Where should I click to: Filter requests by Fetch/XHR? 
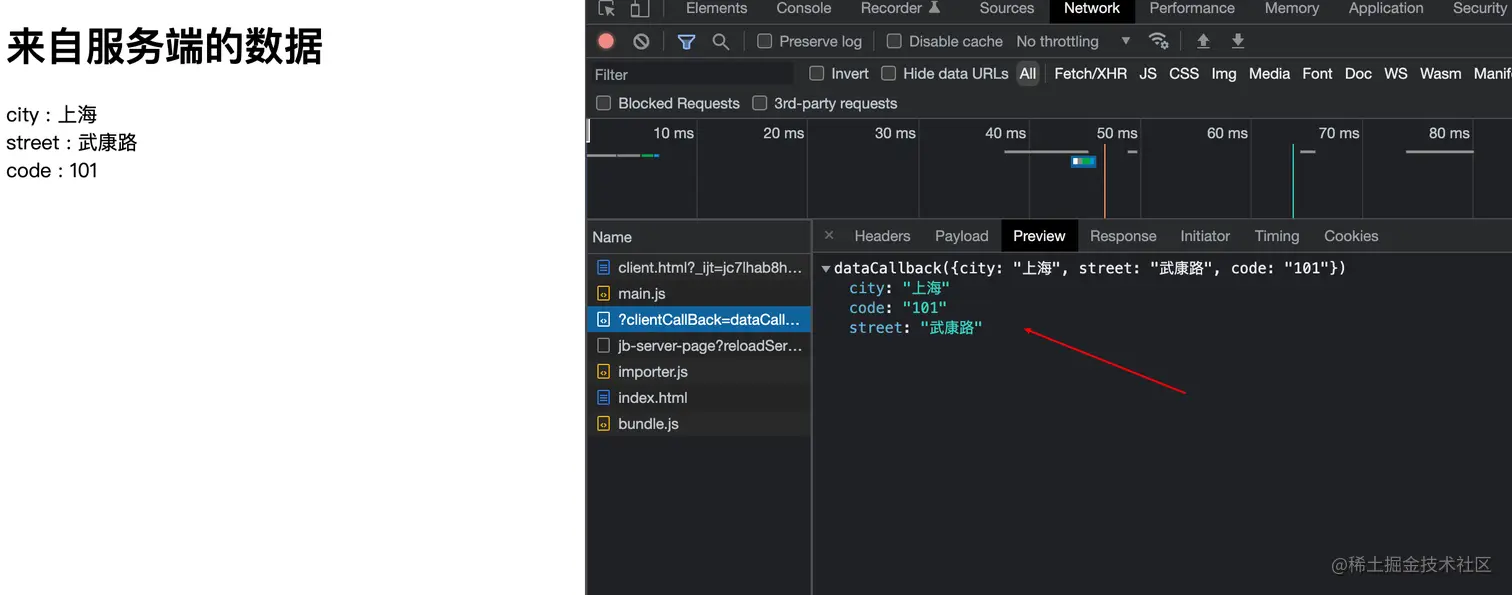[x=1090, y=73]
